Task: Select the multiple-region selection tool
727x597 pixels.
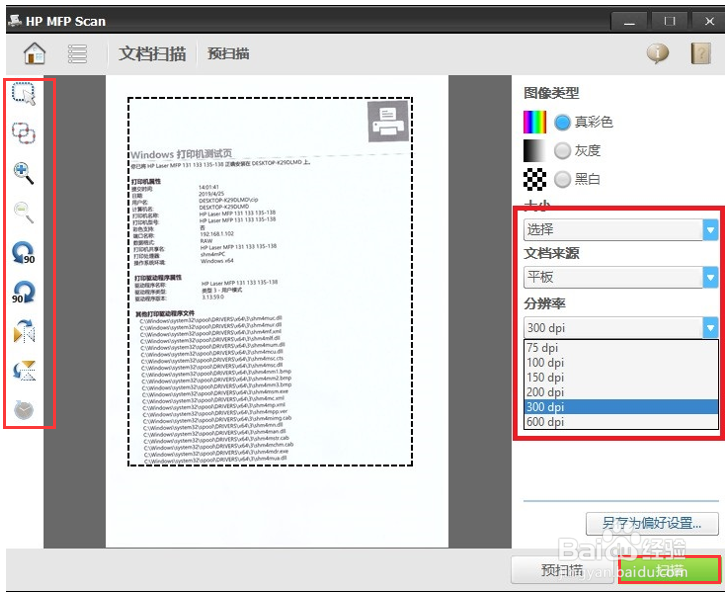Action: pyautogui.click(x=24, y=133)
